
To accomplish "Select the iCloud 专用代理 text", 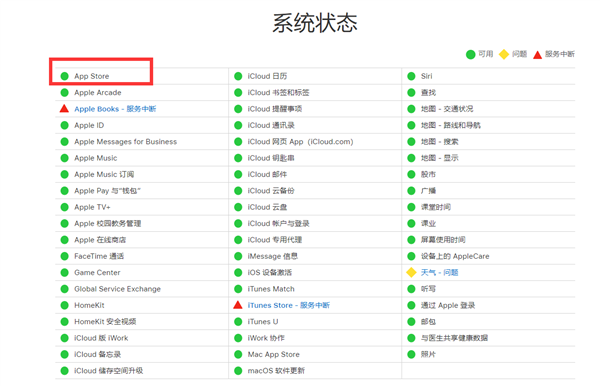I will [x=275, y=240].
